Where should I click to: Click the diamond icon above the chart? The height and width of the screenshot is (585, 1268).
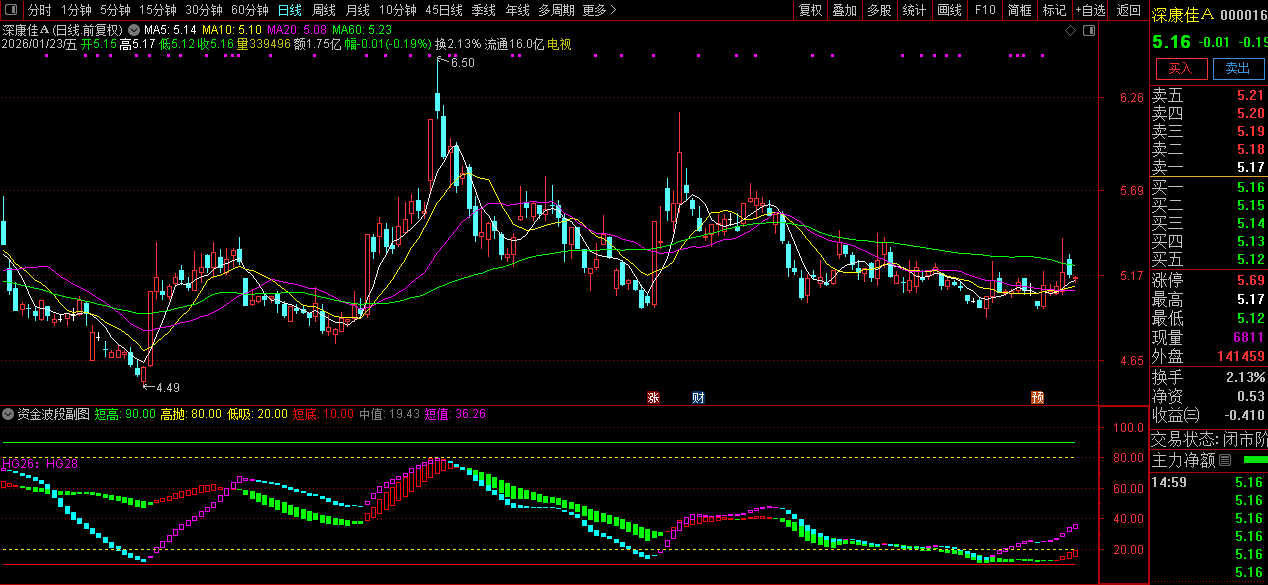tap(1071, 30)
